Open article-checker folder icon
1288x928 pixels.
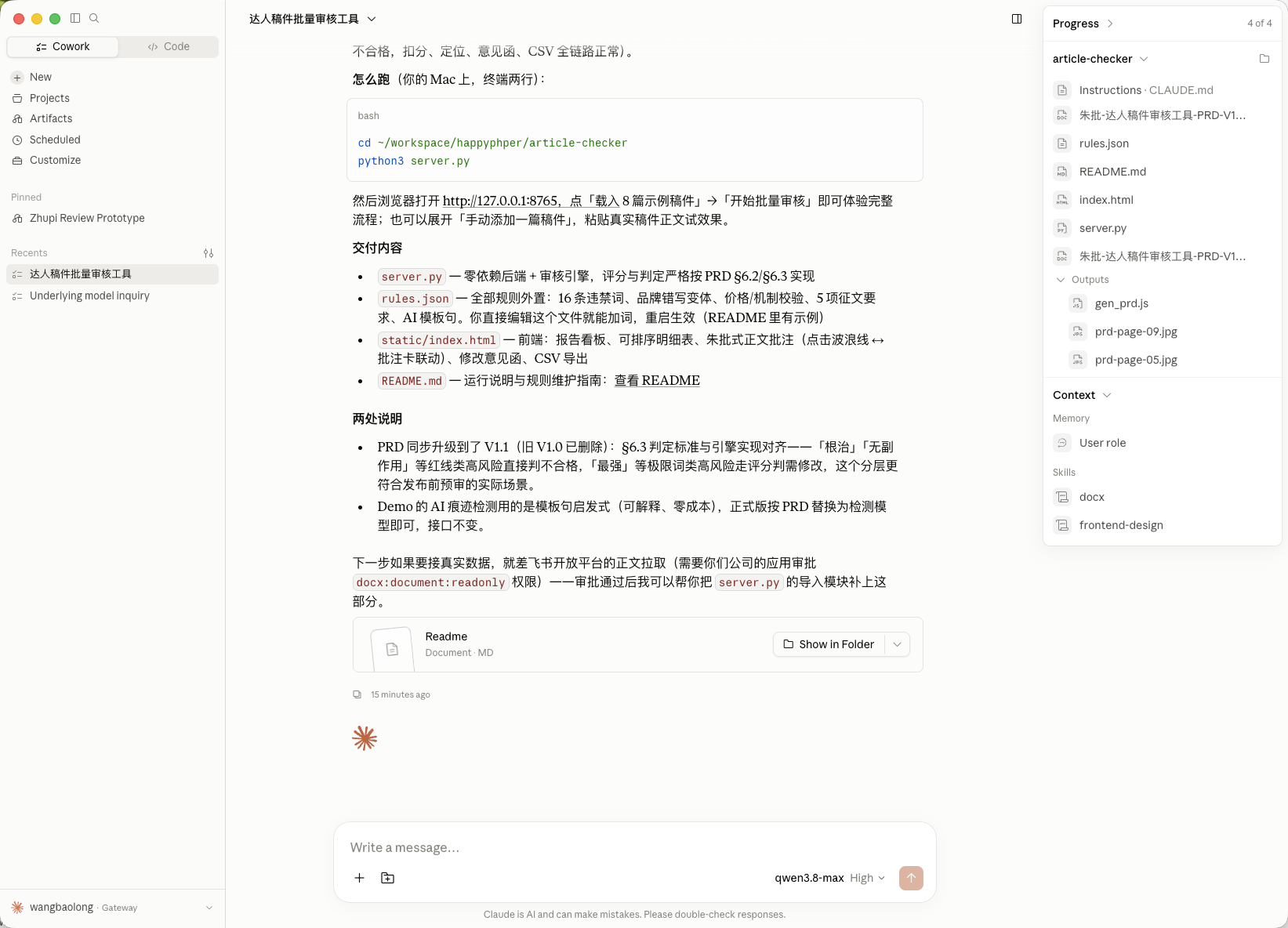pyautogui.click(x=1264, y=59)
